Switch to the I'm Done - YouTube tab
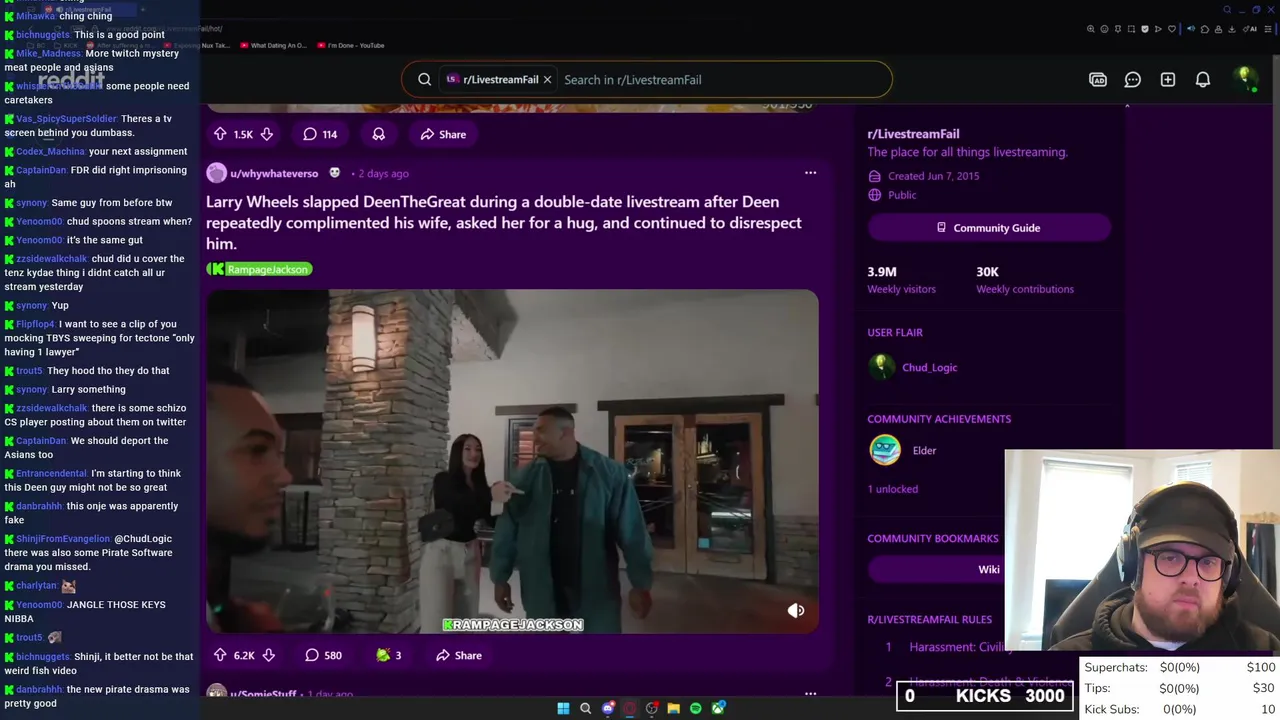This screenshot has width=1280, height=720. (x=351, y=45)
